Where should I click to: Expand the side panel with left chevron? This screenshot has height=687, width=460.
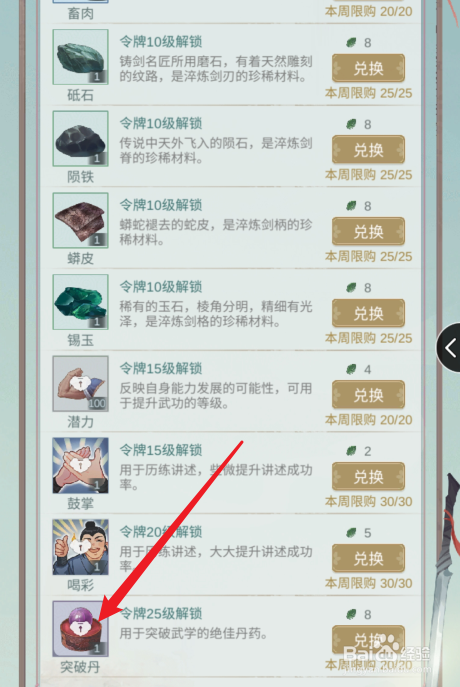click(449, 348)
